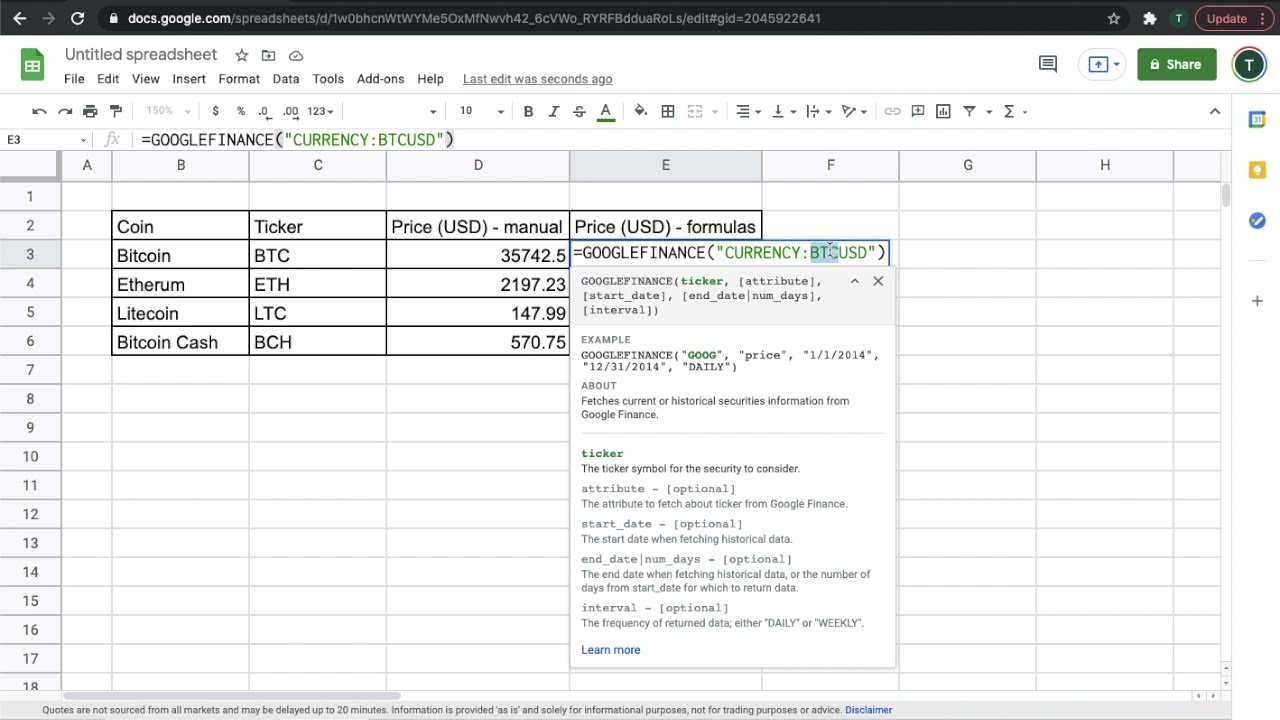The image size is (1280, 720).
Task: Open the zoom level dropdown
Action: point(168,111)
